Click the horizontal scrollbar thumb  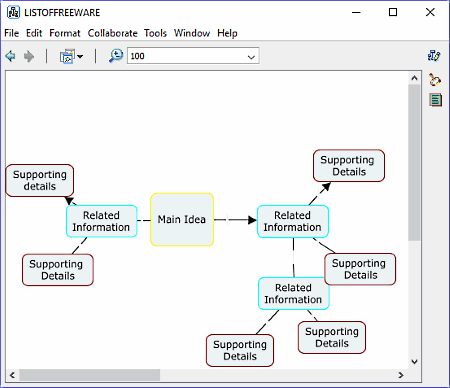(90, 375)
